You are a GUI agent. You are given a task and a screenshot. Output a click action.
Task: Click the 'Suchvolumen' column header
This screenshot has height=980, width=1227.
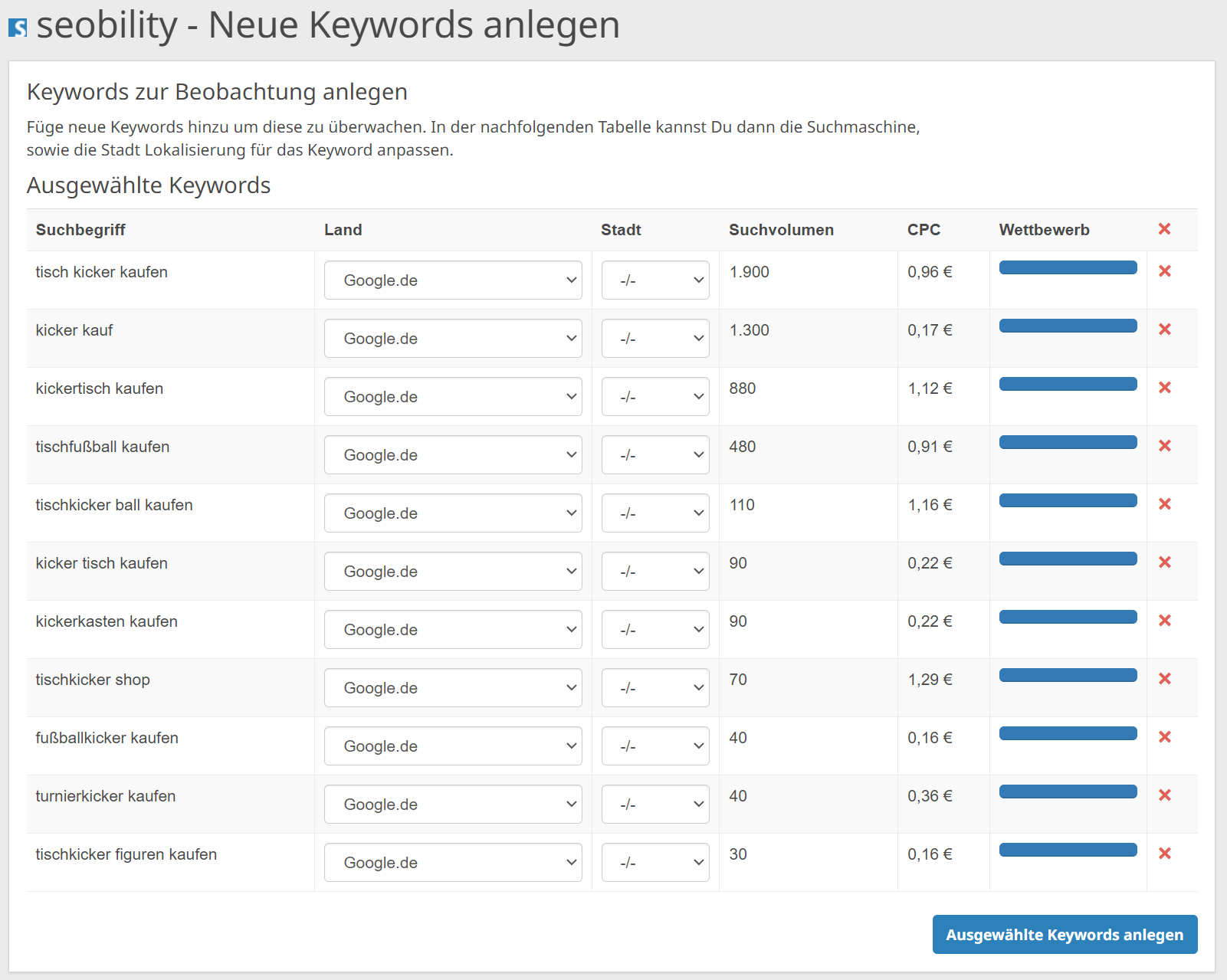[781, 230]
